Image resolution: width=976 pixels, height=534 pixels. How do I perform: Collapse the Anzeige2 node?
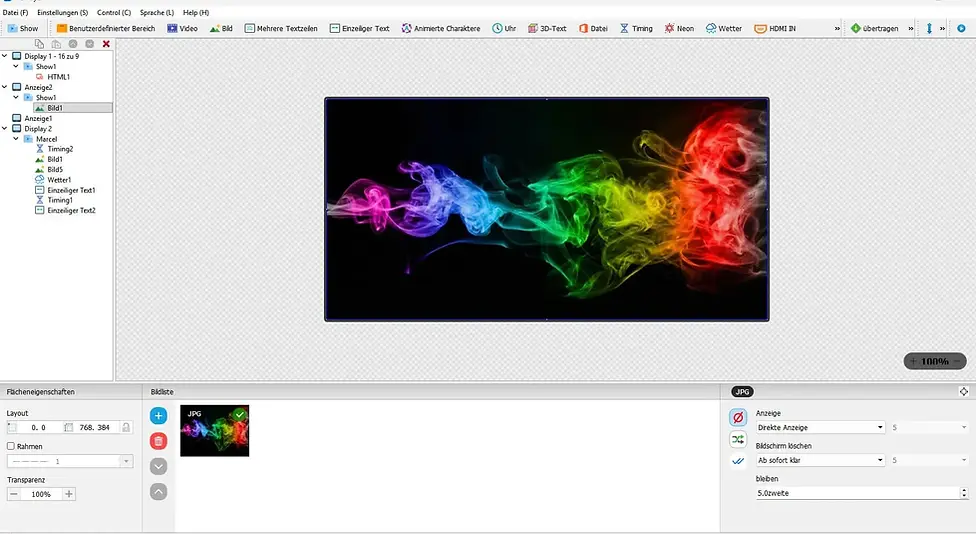click(5, 87)
